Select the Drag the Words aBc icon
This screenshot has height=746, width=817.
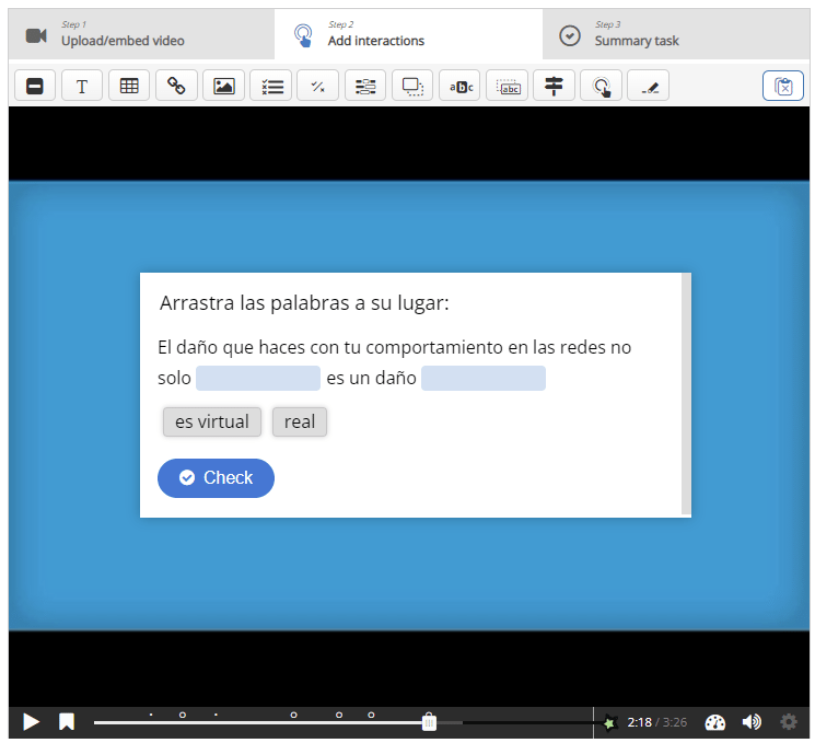point(460,85)
